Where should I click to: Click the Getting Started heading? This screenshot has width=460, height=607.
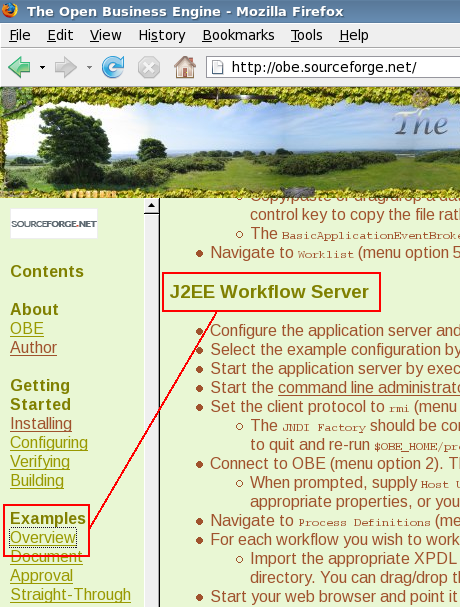40,395
